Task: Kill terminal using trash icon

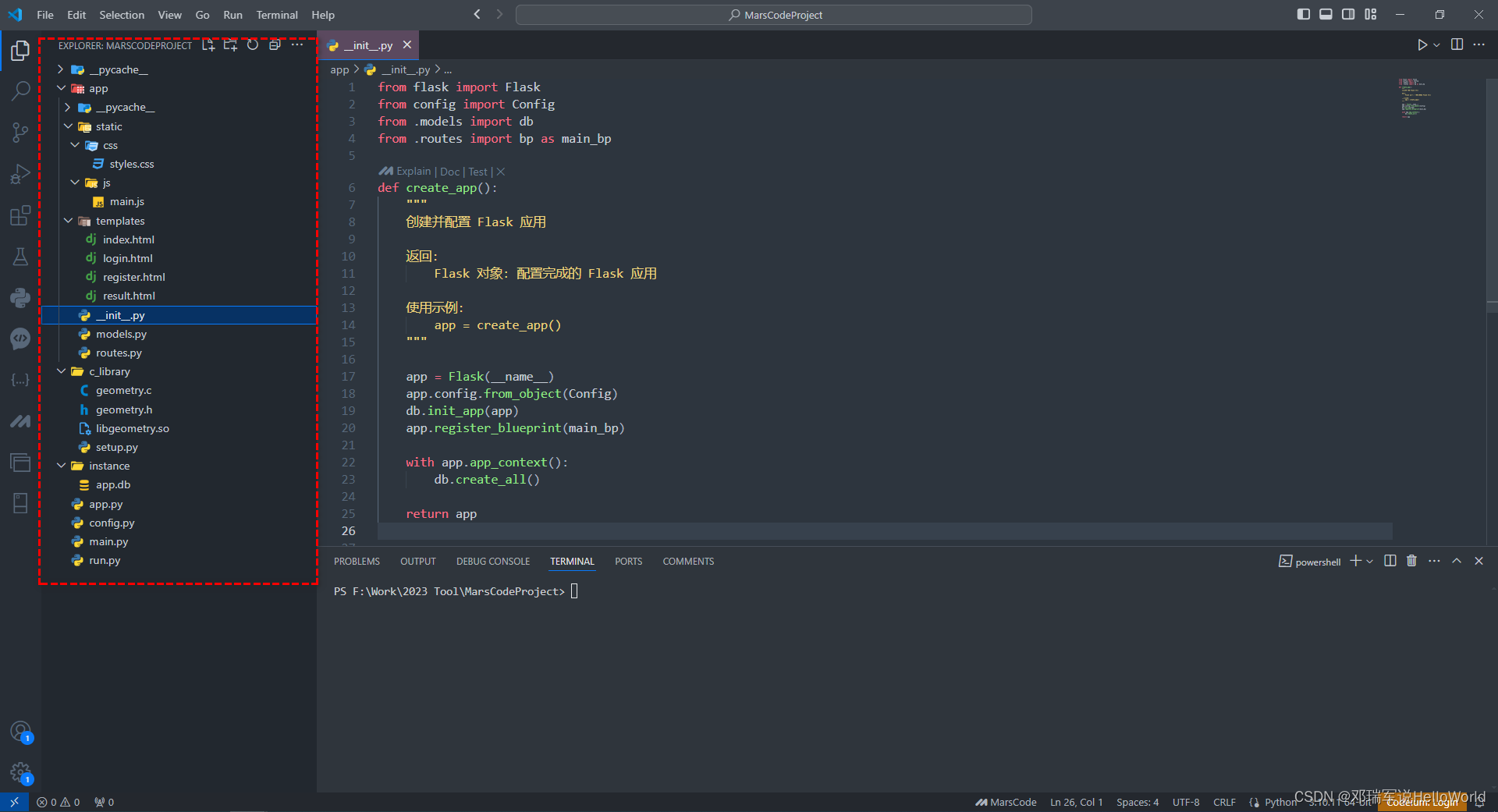Action: (1411, 561)
